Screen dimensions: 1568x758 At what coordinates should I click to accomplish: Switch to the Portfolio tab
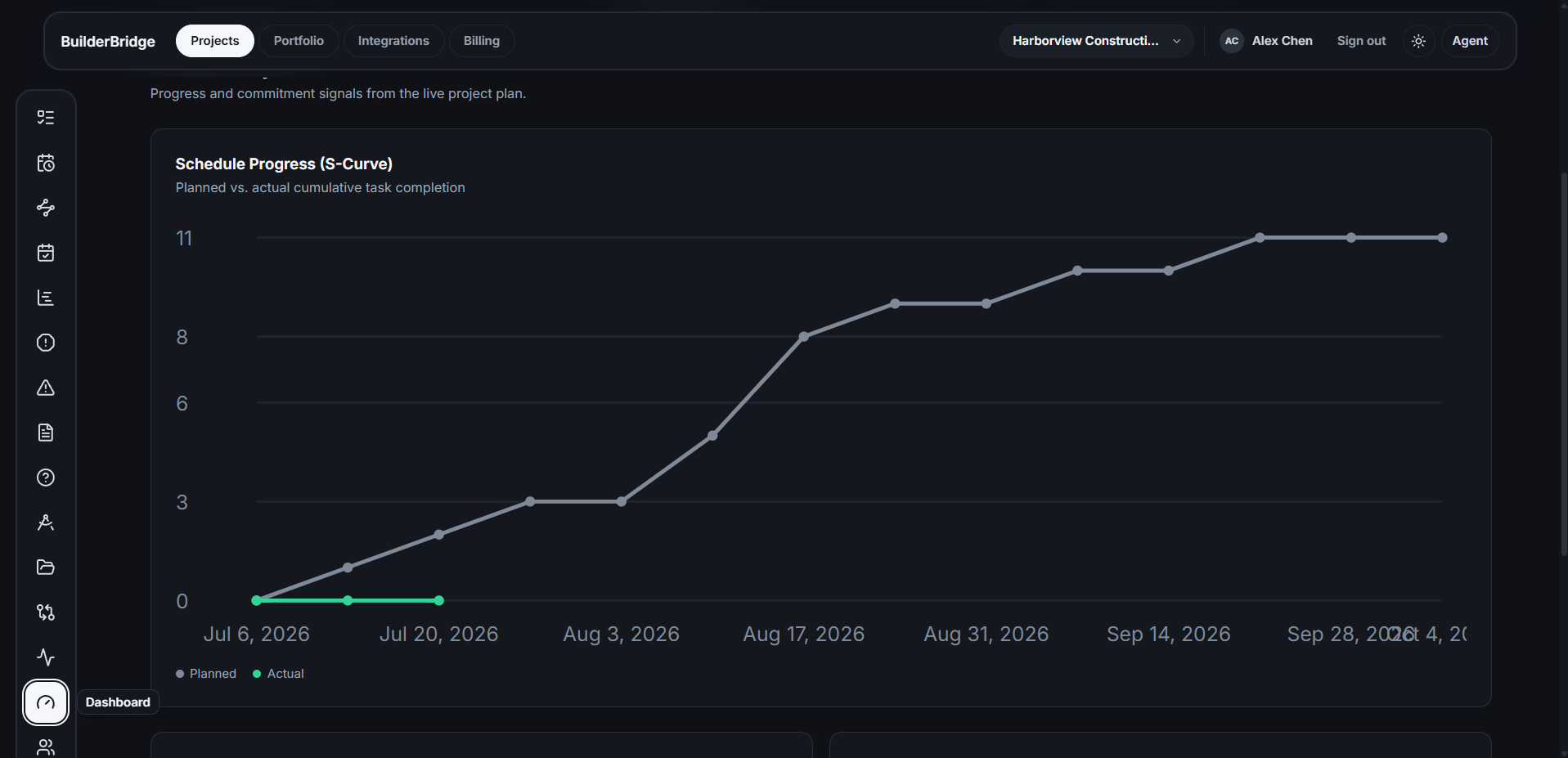click(x=299, y=41)
